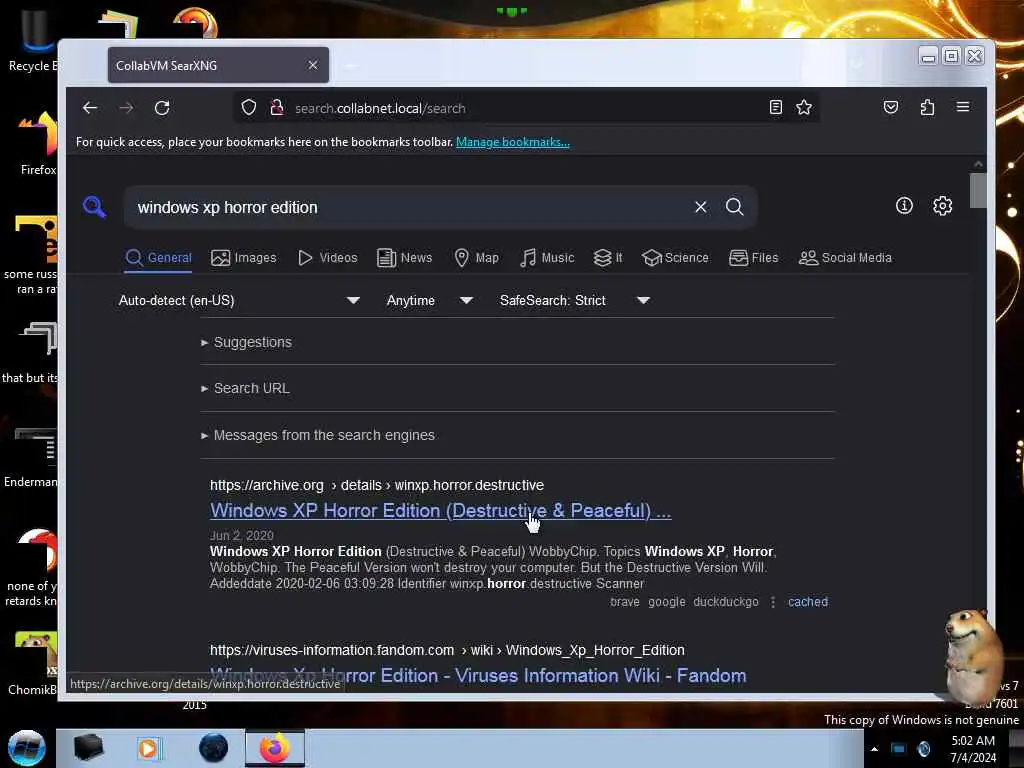Switch to the Science category tab
This screenshot has width=1024, height=768.
click(x=675, y=257)
